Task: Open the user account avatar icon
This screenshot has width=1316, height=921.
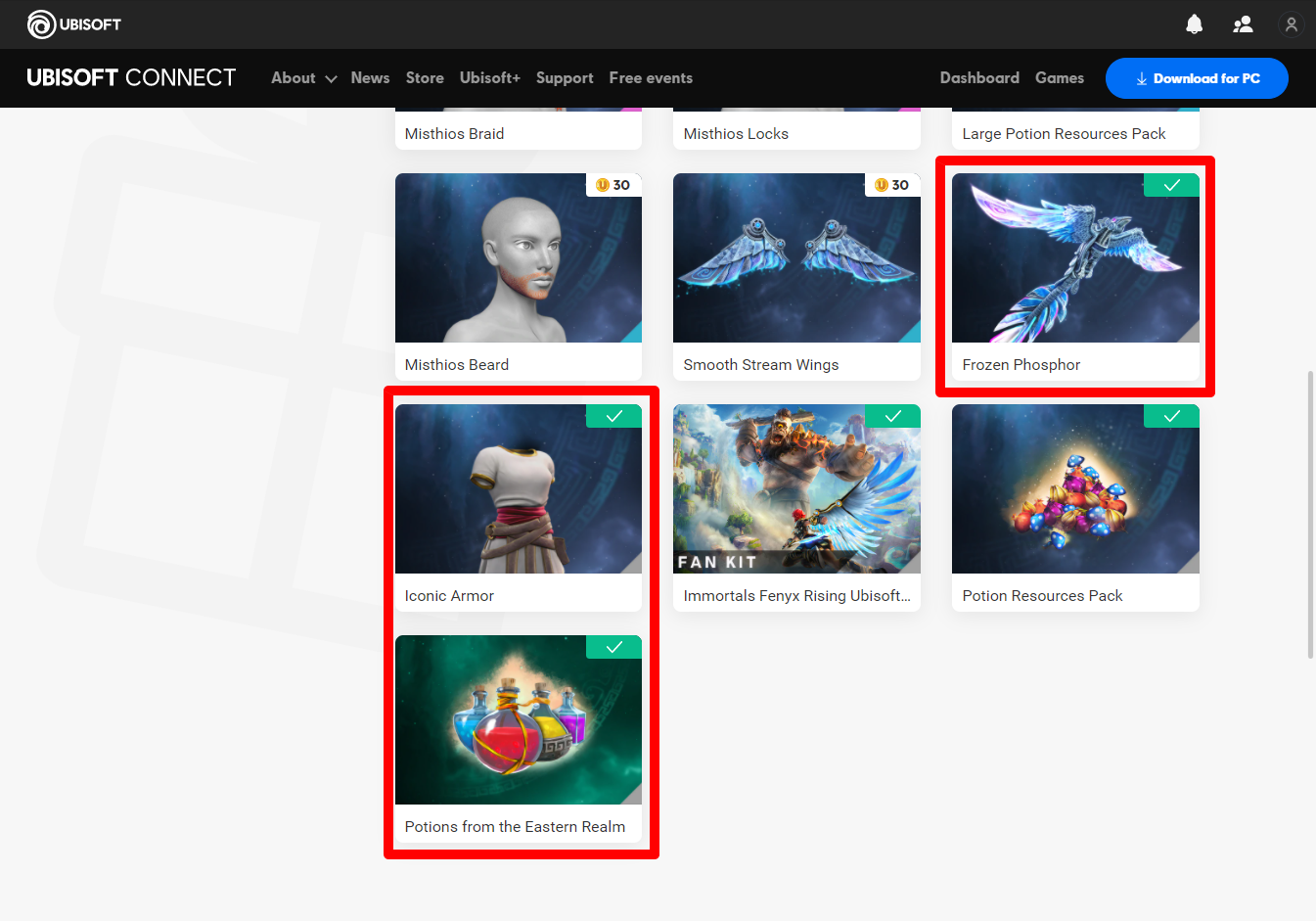Action: [x=1292, y=24]
